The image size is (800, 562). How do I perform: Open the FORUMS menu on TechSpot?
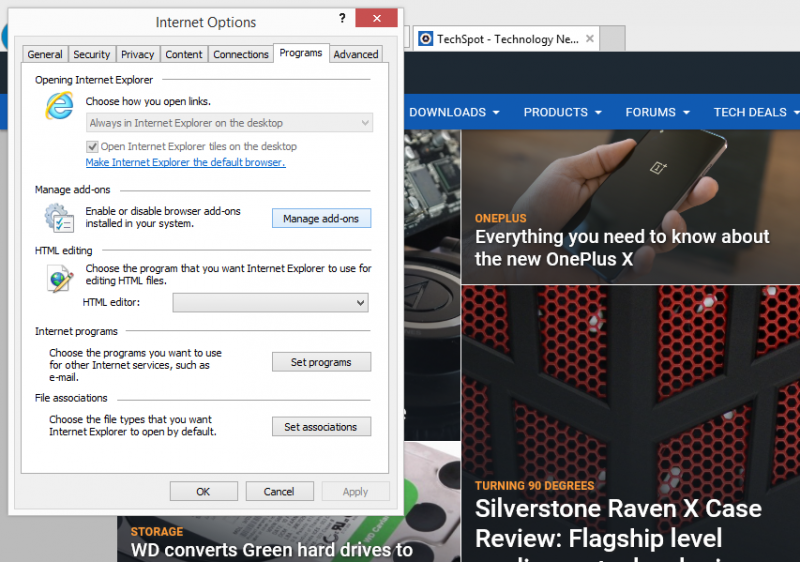[658, 112]
